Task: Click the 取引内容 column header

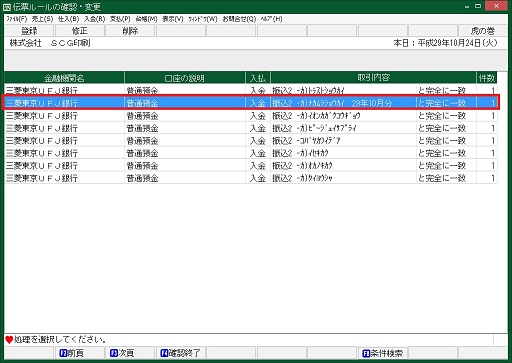Action: click(373, 78)
